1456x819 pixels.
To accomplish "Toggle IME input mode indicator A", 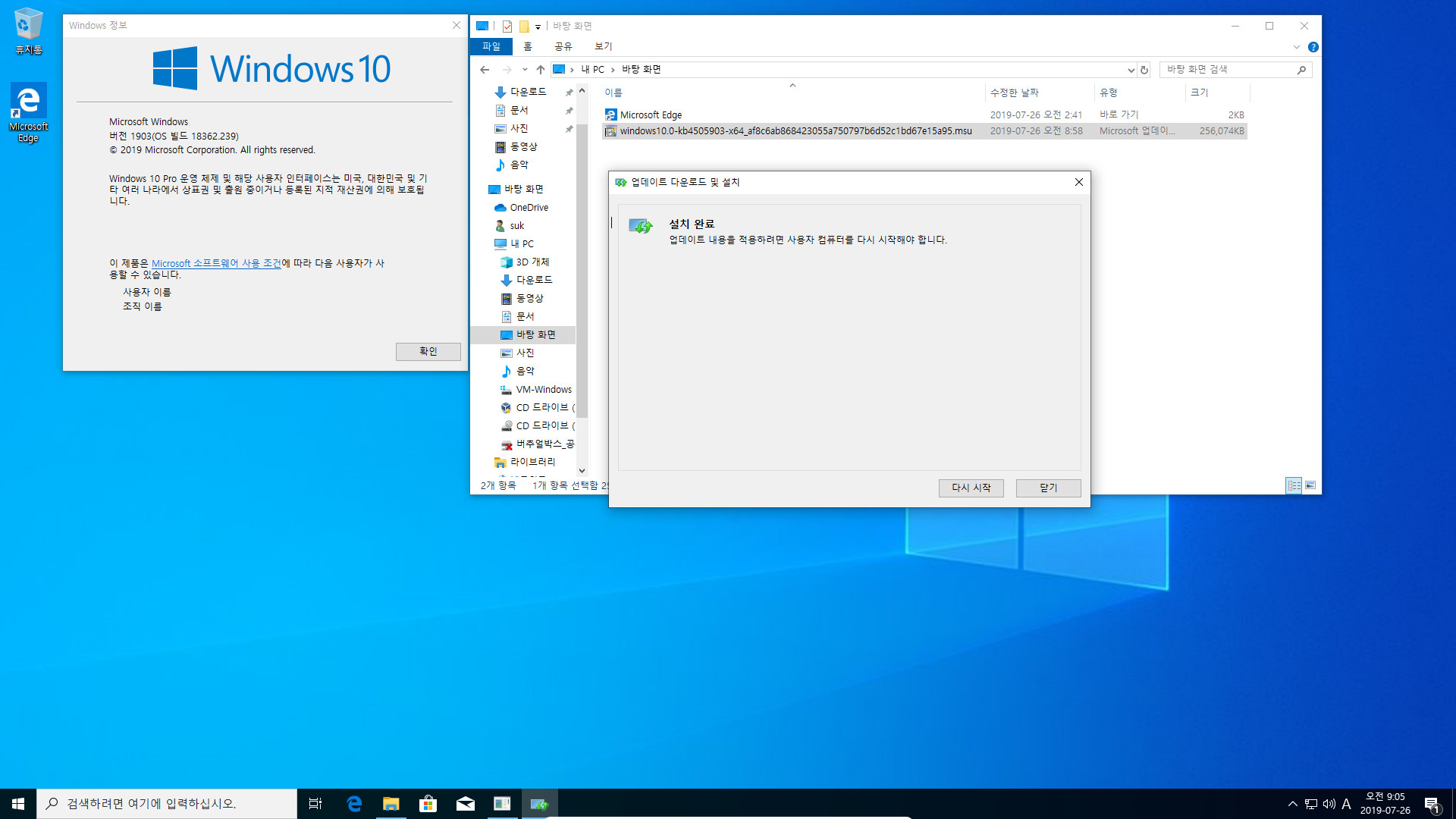I will tap(1346, 804).
